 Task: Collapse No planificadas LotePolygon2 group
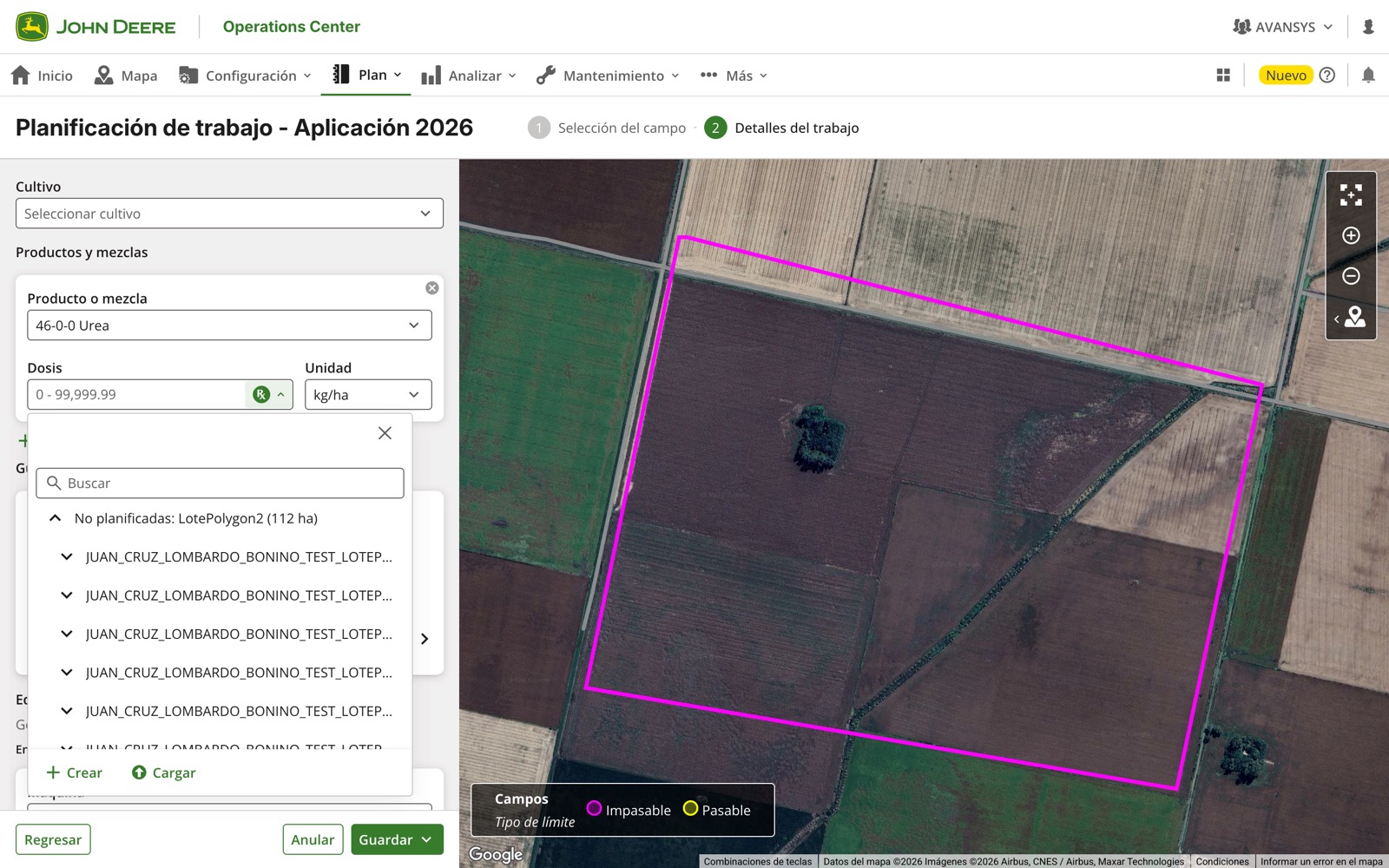[x=55, y=518]
